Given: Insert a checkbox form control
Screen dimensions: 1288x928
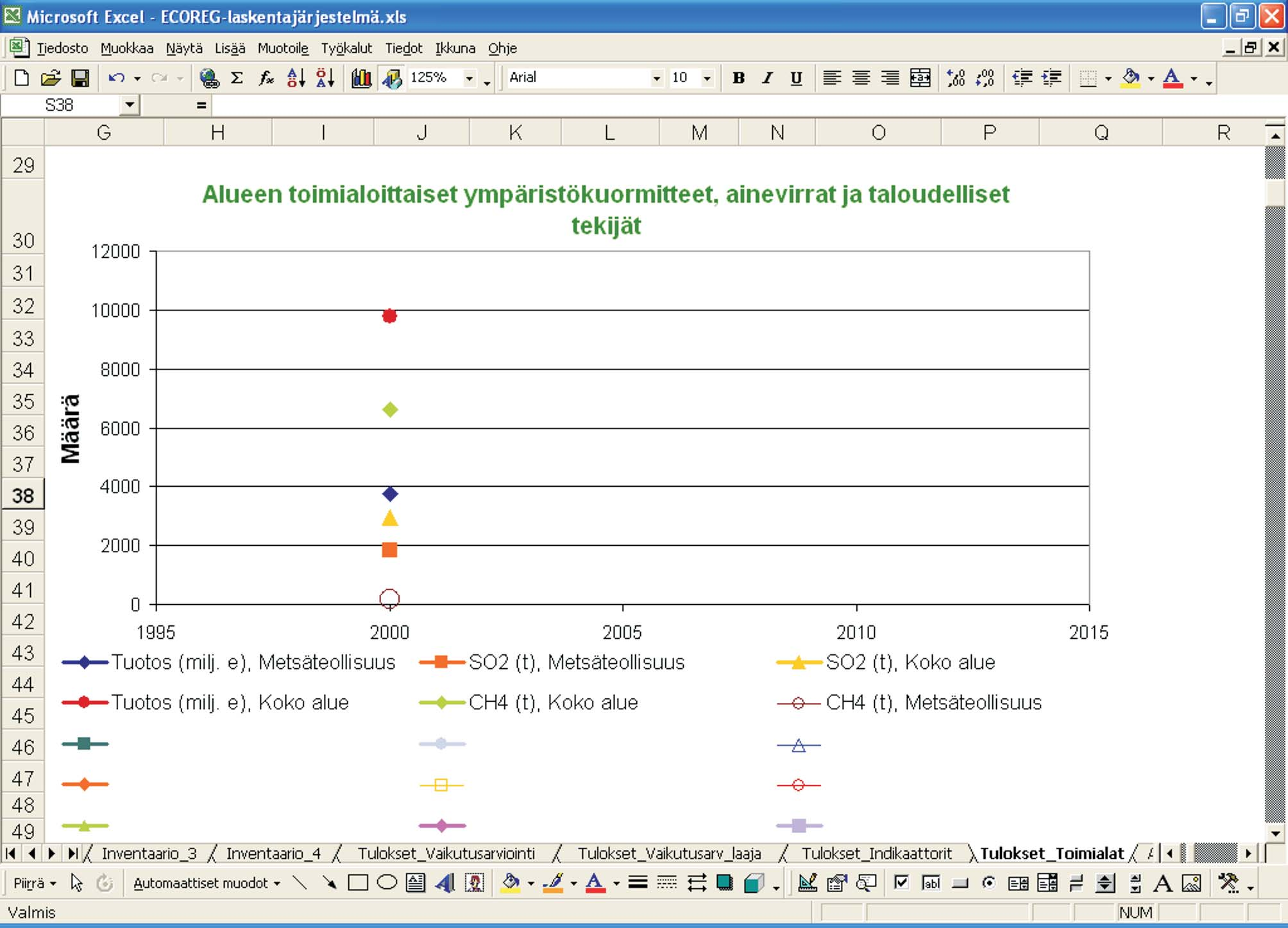Looking at the screenshot, I should [x=901, y=883].
